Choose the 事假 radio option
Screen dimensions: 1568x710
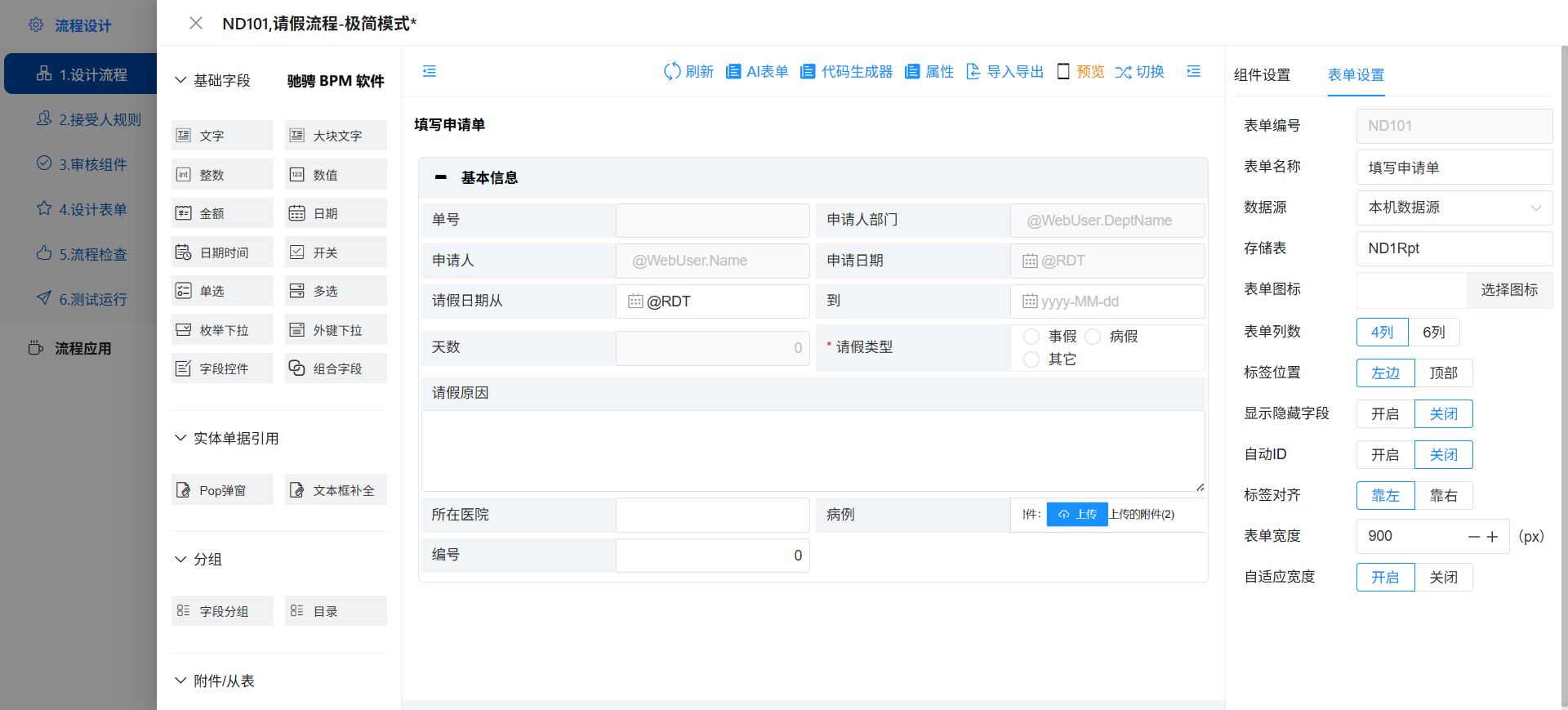tap(1031, 337)
